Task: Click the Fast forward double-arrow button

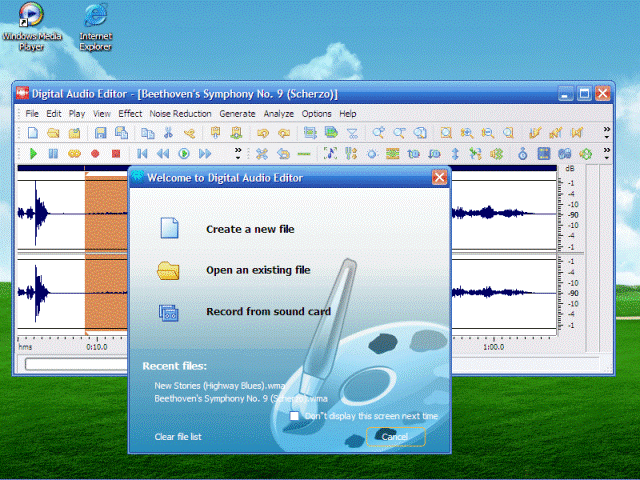Action: (x=205, y=154)
